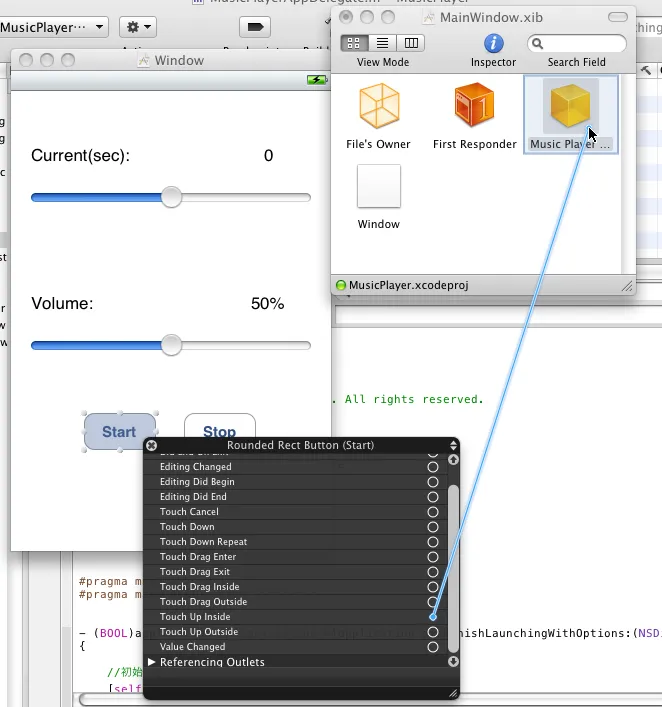The image size is (662, 707).
Task: Click the Value Changed connection circle
Action: click(433, 647)
